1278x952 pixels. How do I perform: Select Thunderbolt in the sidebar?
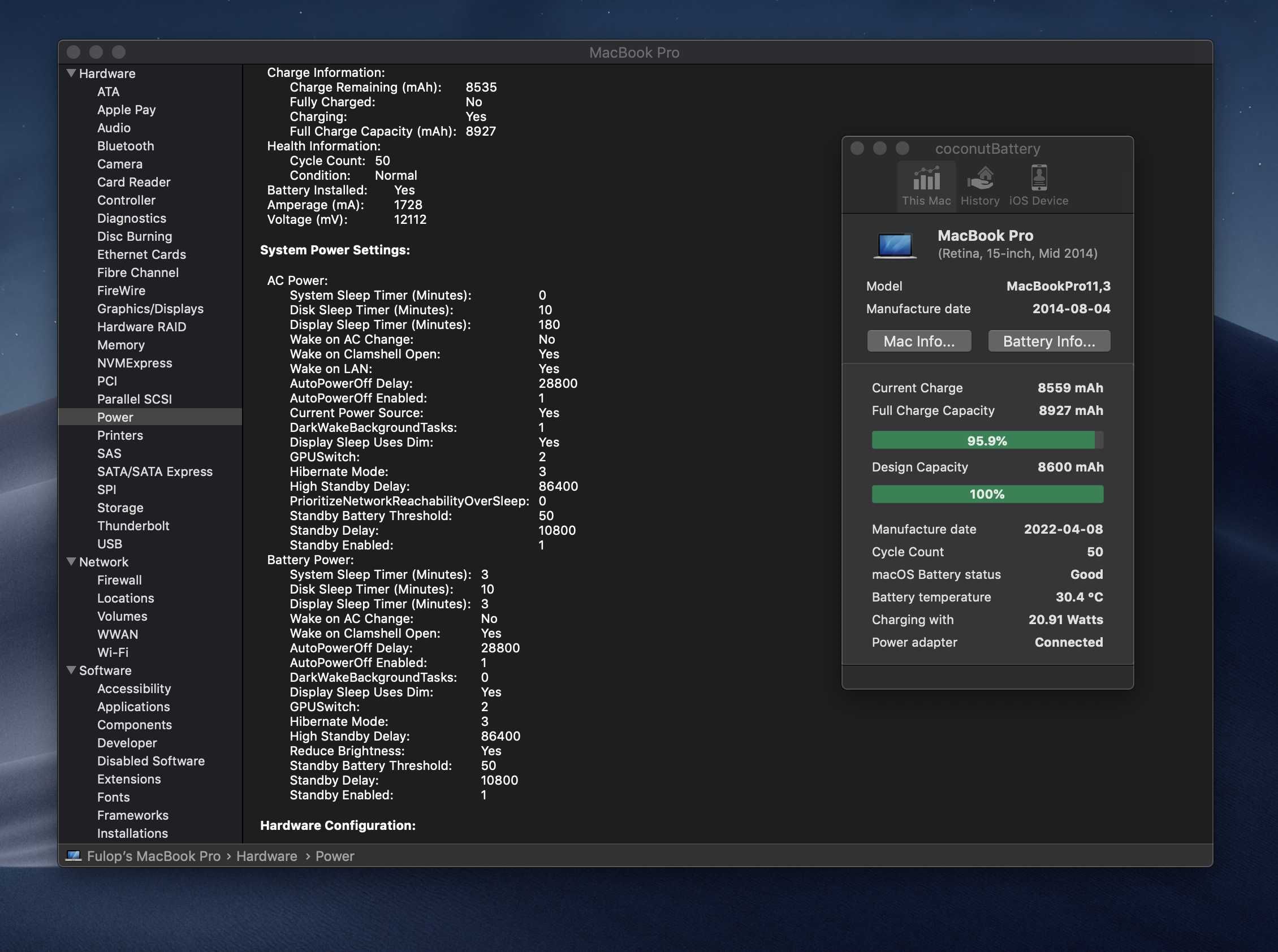(x=133, y=526)
